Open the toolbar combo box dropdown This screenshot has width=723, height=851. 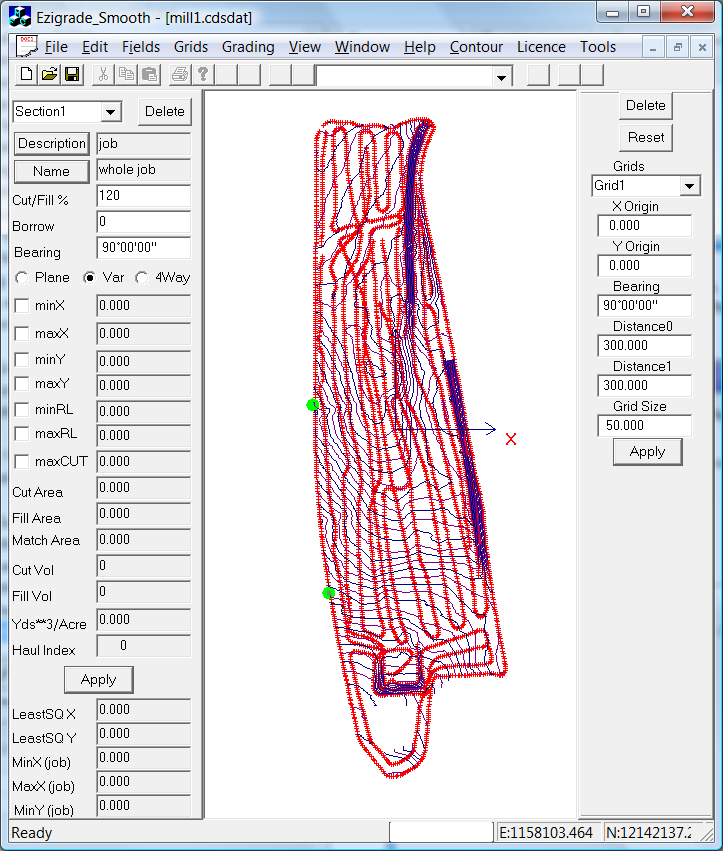pyautogui.click(x=502, y=77)
